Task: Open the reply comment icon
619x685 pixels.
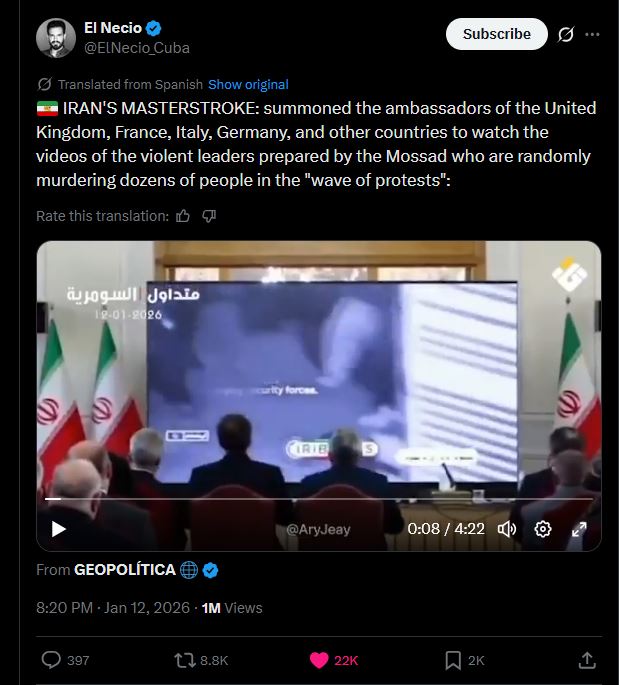Action: 51,660
